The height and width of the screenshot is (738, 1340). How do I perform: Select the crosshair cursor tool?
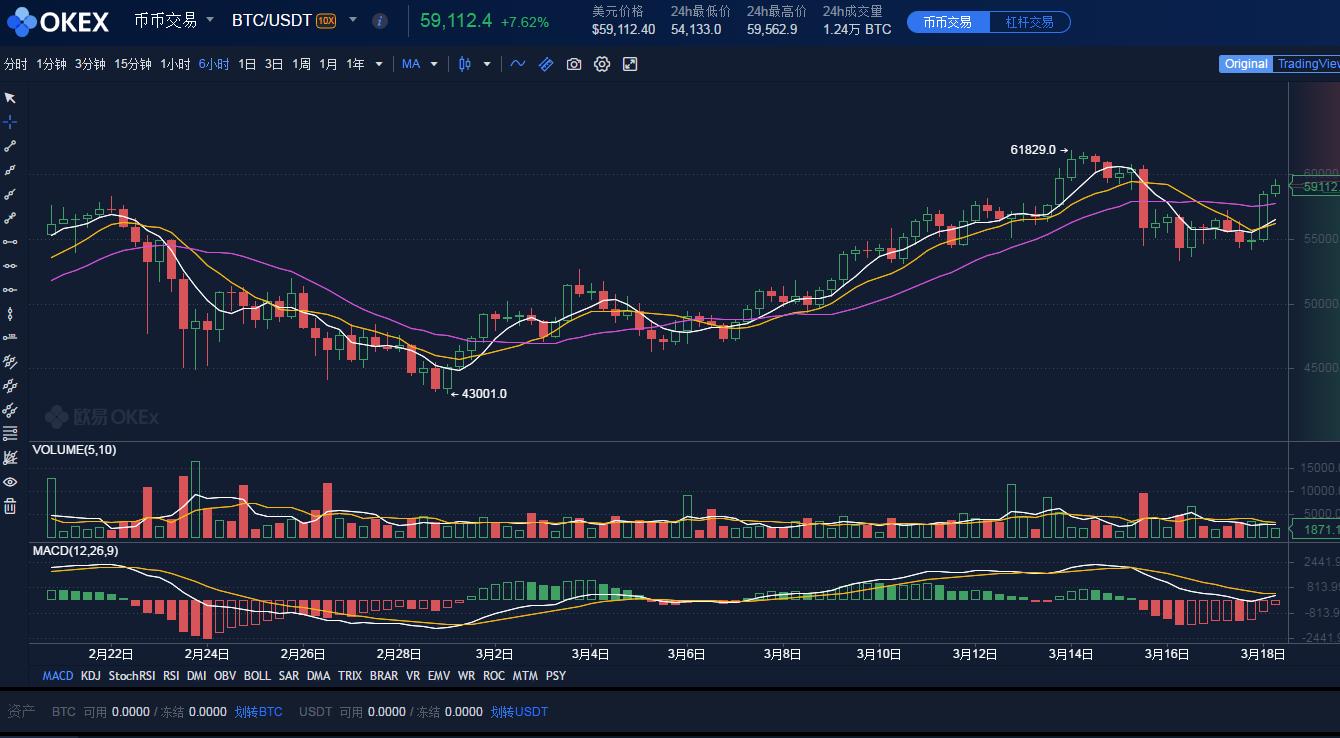click(x=10, y=121)
